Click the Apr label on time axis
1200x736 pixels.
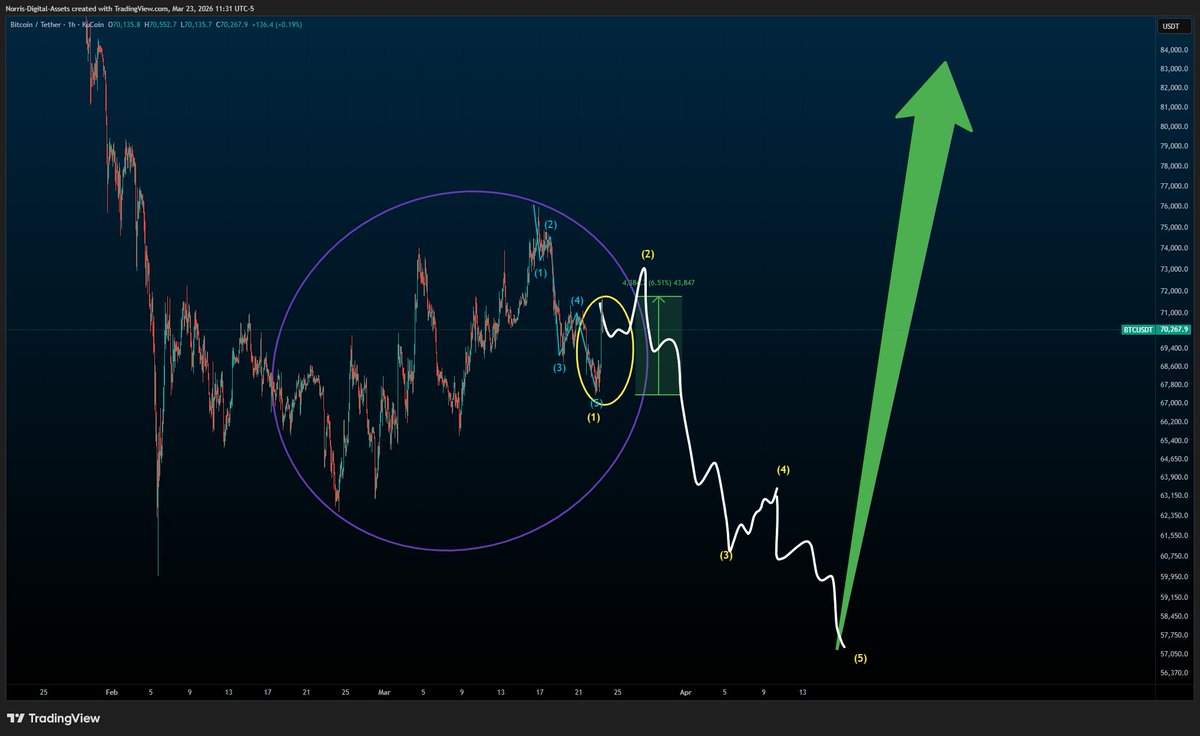(685, 692)
